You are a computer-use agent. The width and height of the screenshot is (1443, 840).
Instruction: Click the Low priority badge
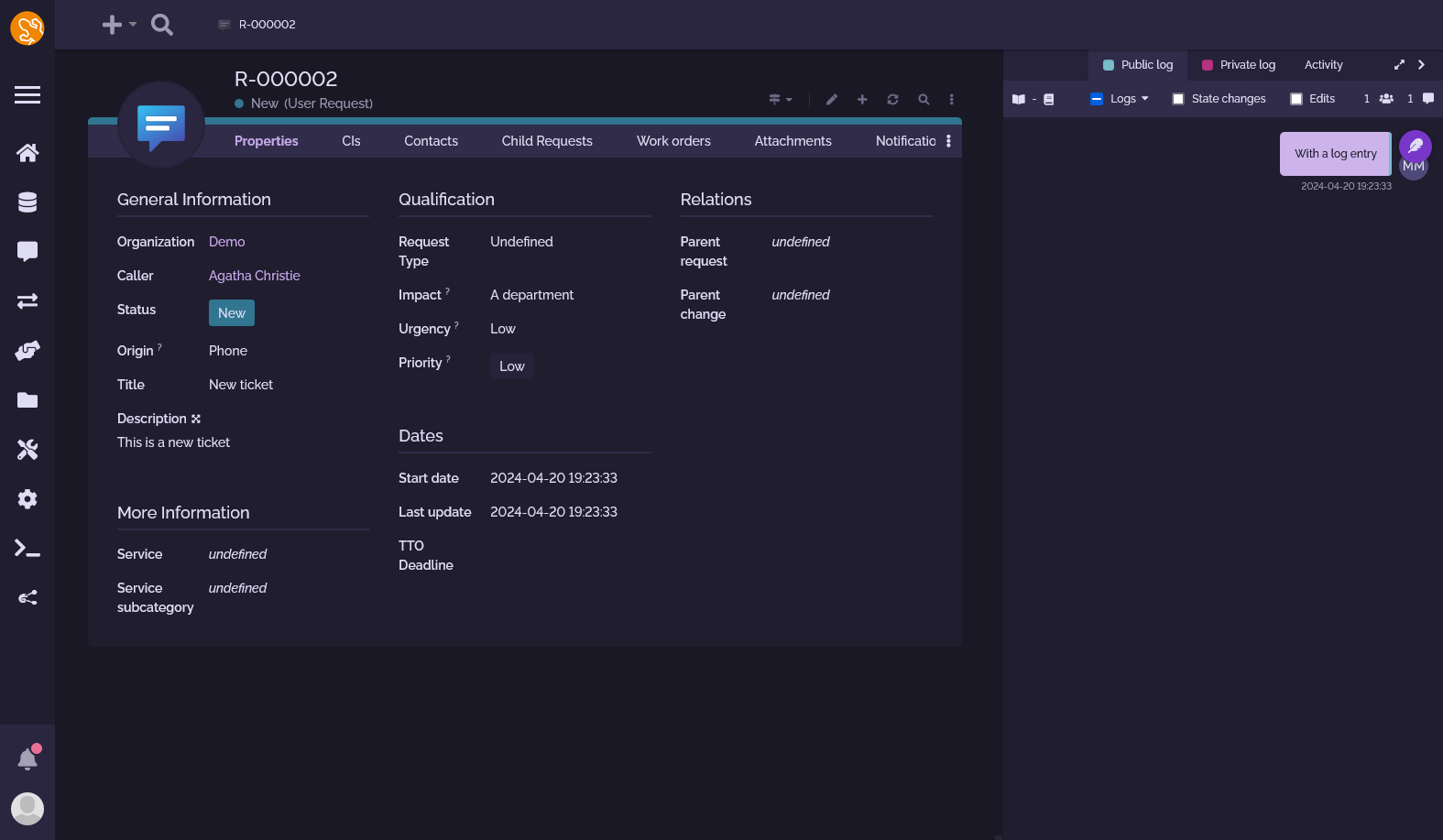pyautogui.click(x=512, y=366)
